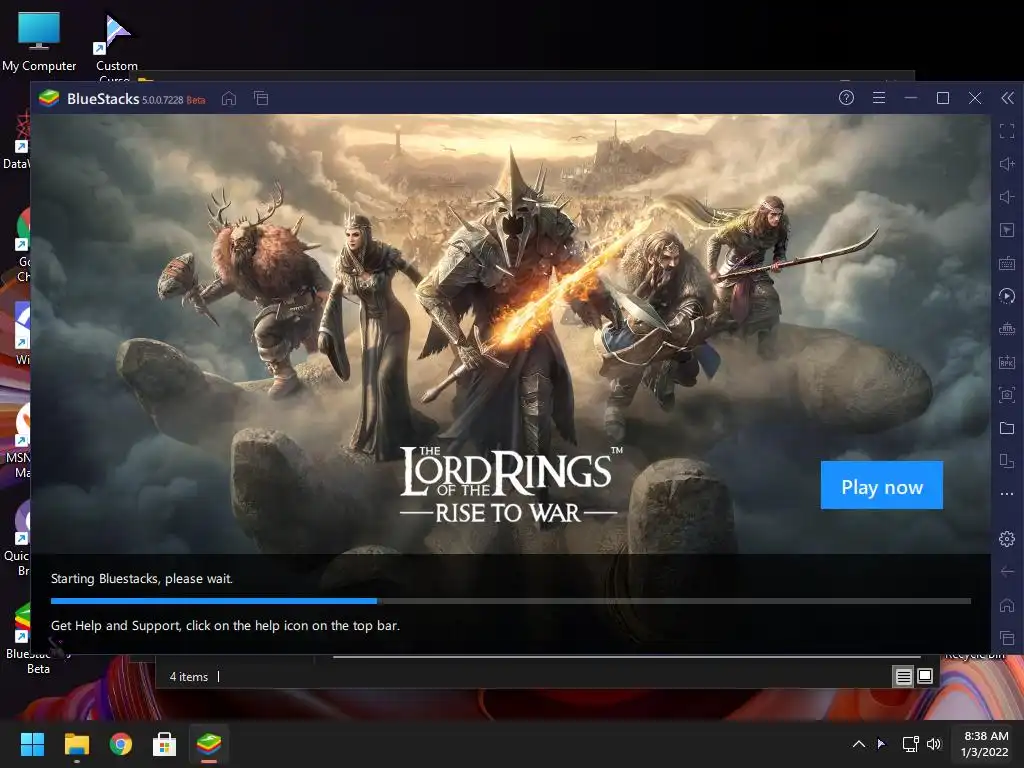Switch File Explorer to details view
Viewport: 1024px width, 768px height.
tap(903, 677)
